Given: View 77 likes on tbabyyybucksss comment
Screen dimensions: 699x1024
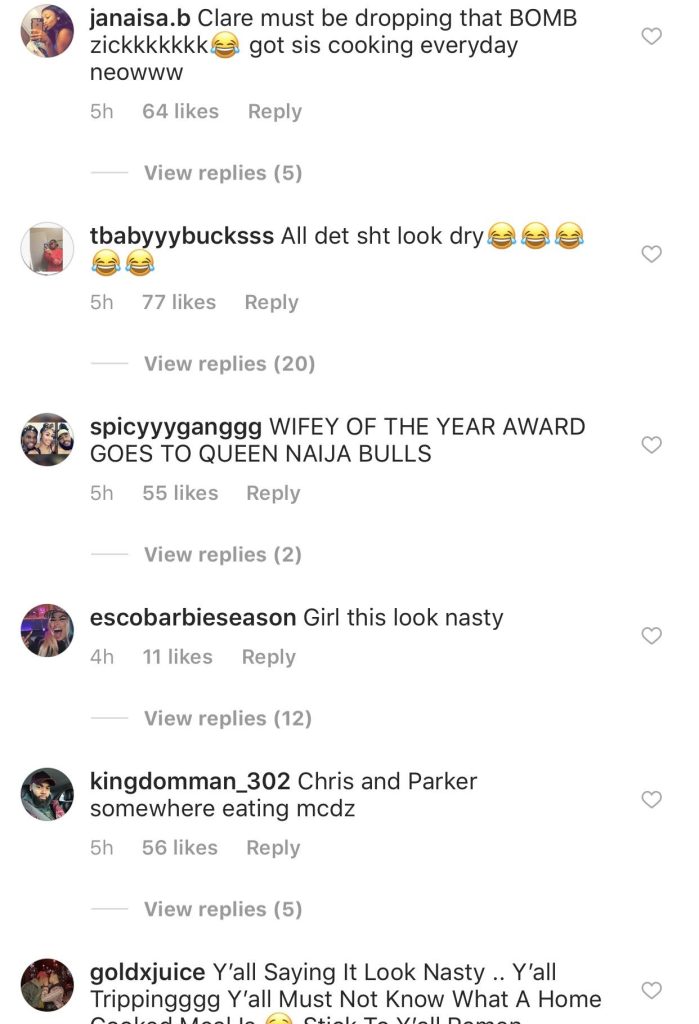Looking at the screenshot, I should (179, 302).
